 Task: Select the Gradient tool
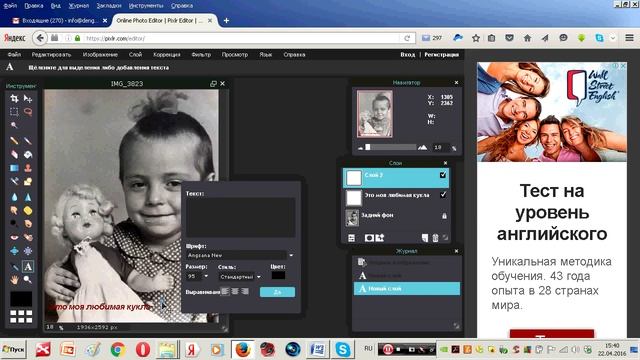[14, 168]
